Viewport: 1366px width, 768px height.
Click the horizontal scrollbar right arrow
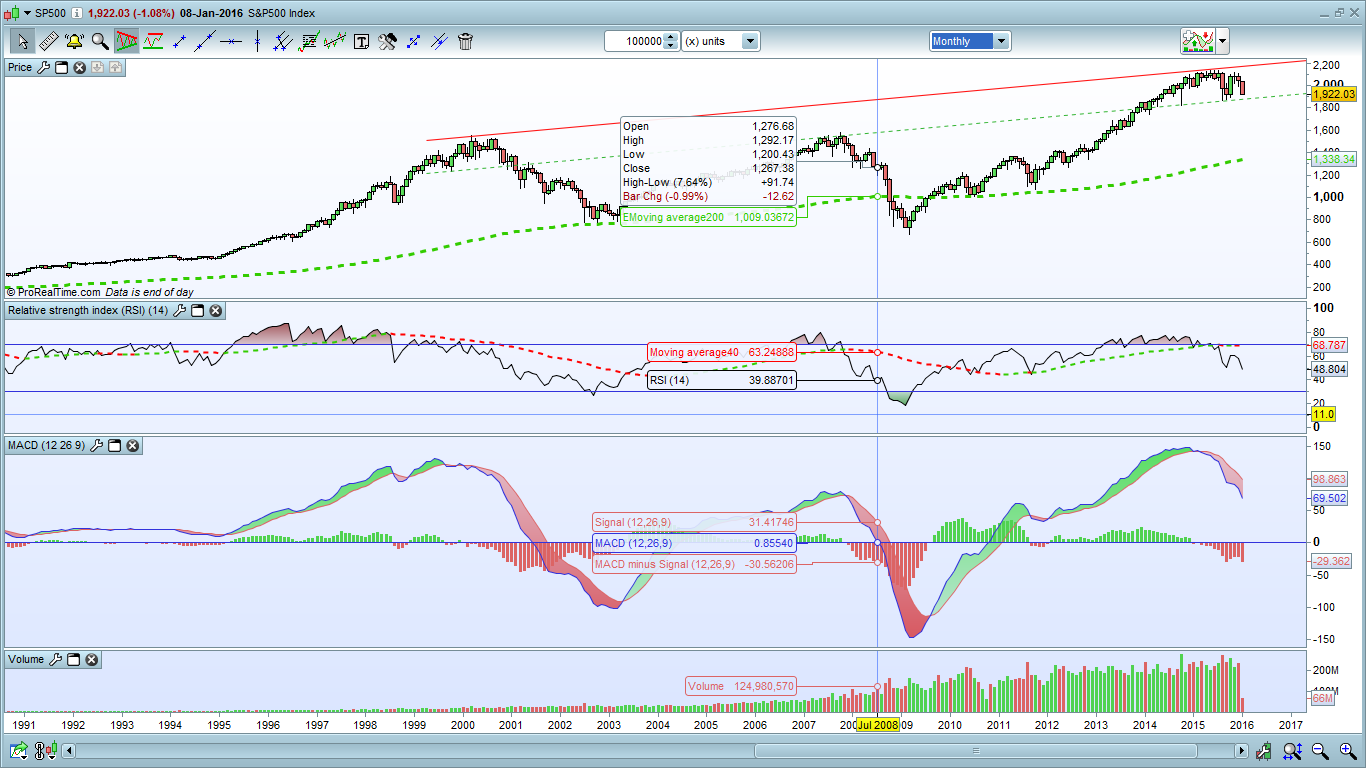[x=1240, y=750]
